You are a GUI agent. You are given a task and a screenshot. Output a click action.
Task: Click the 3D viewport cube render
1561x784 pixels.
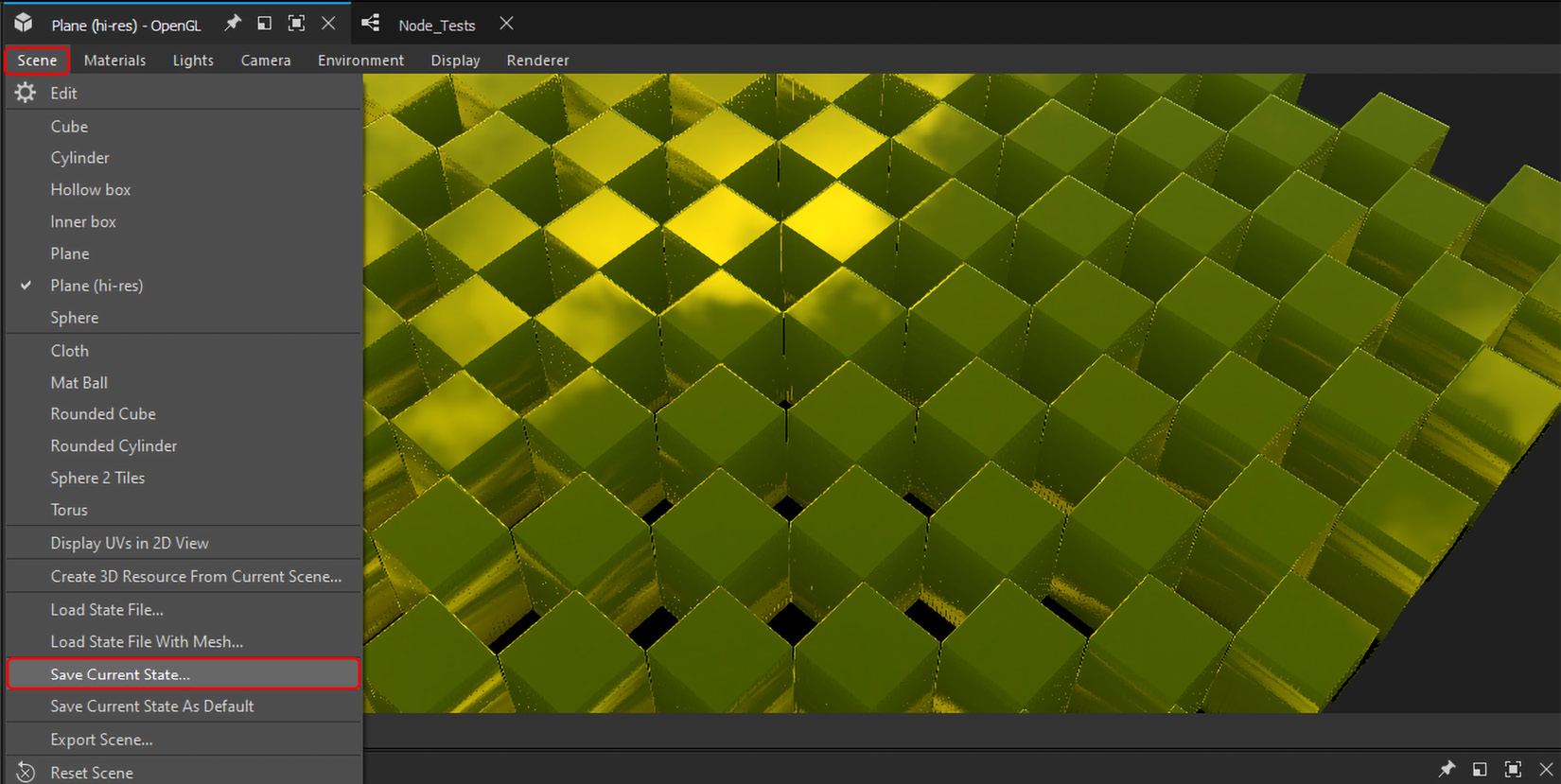pos(962,393)
